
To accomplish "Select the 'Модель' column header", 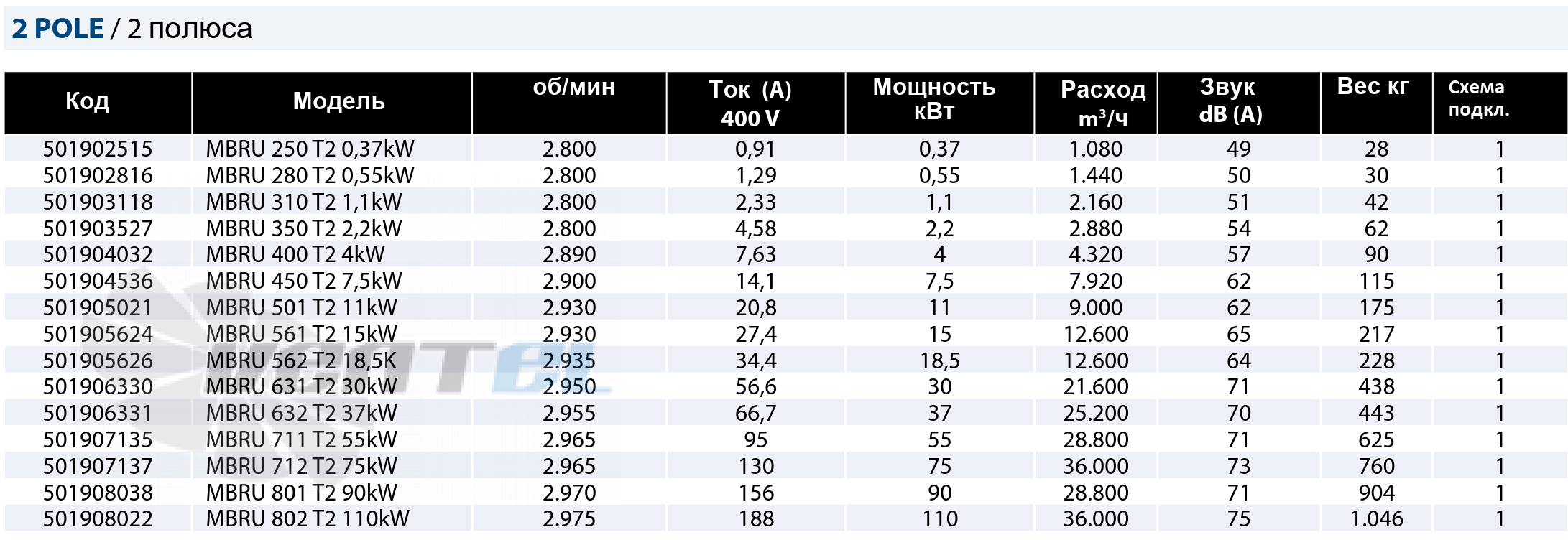I will point(338,101).
